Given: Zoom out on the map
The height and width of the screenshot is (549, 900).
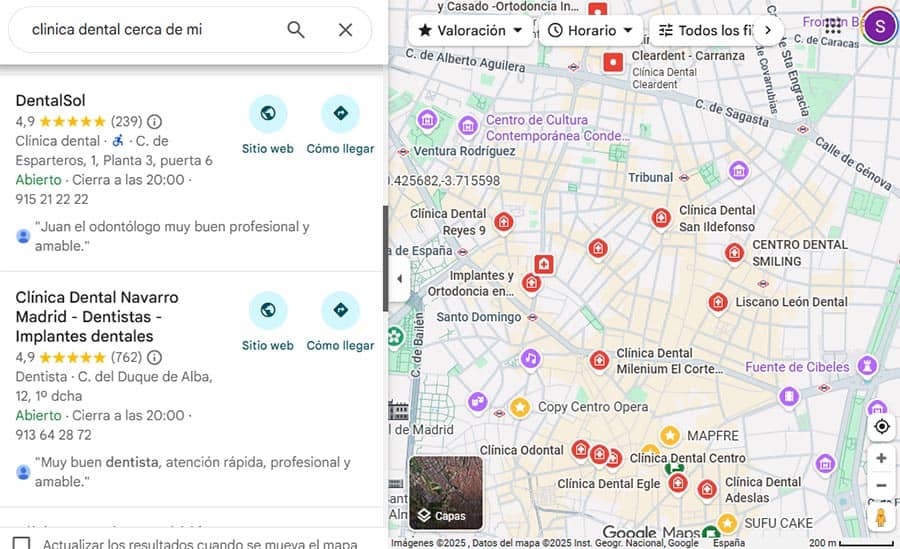Looking at the screenshot, I should pyautogui.click(x=882, y=485).
